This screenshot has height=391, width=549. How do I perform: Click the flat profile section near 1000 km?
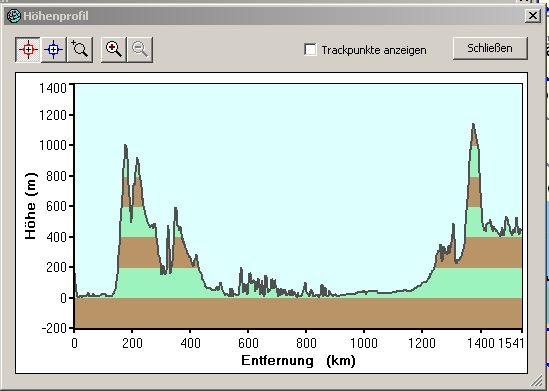pos(364,291)
